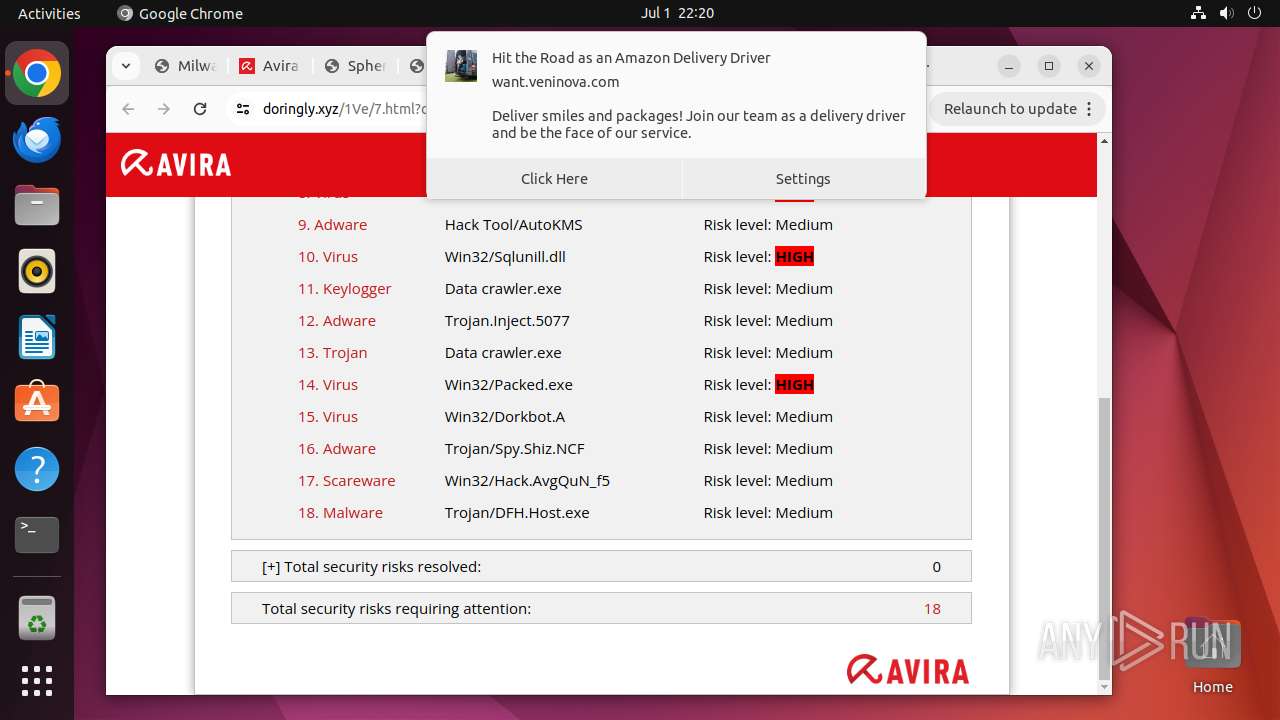Open Ubuntu Software store icon
Screen dimensions: 1280x720
pyautogui.click(x=37, y=403)
